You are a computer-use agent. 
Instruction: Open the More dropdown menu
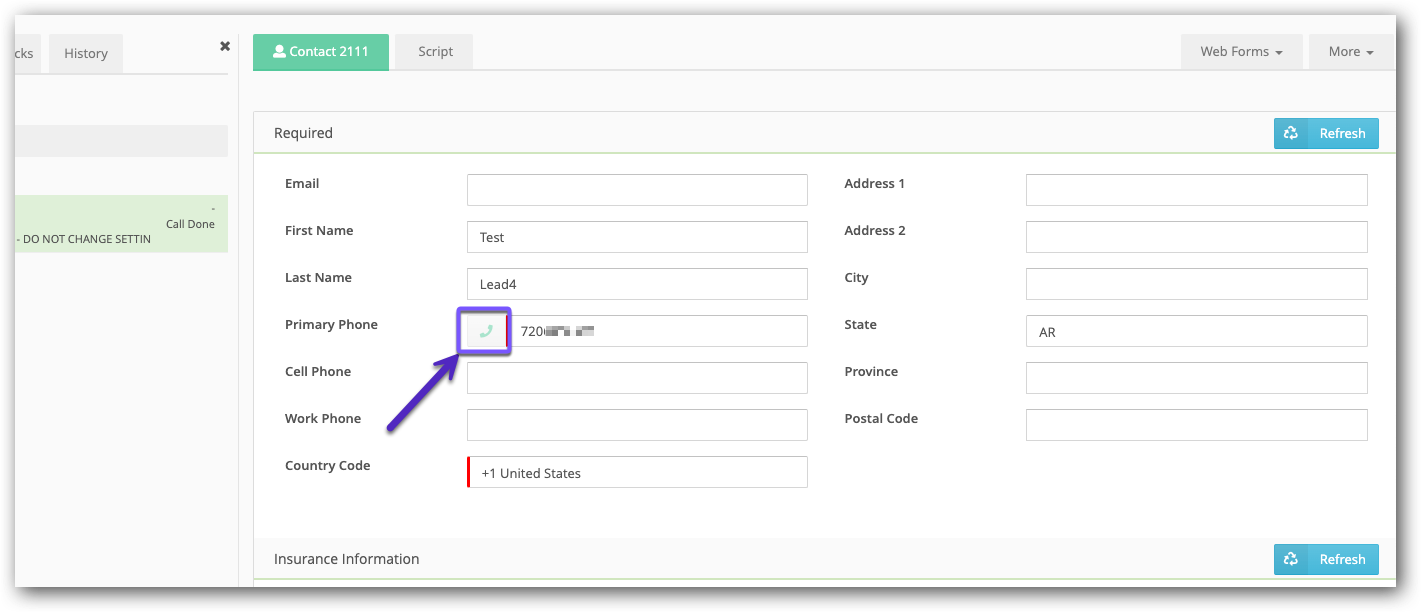1350,51
